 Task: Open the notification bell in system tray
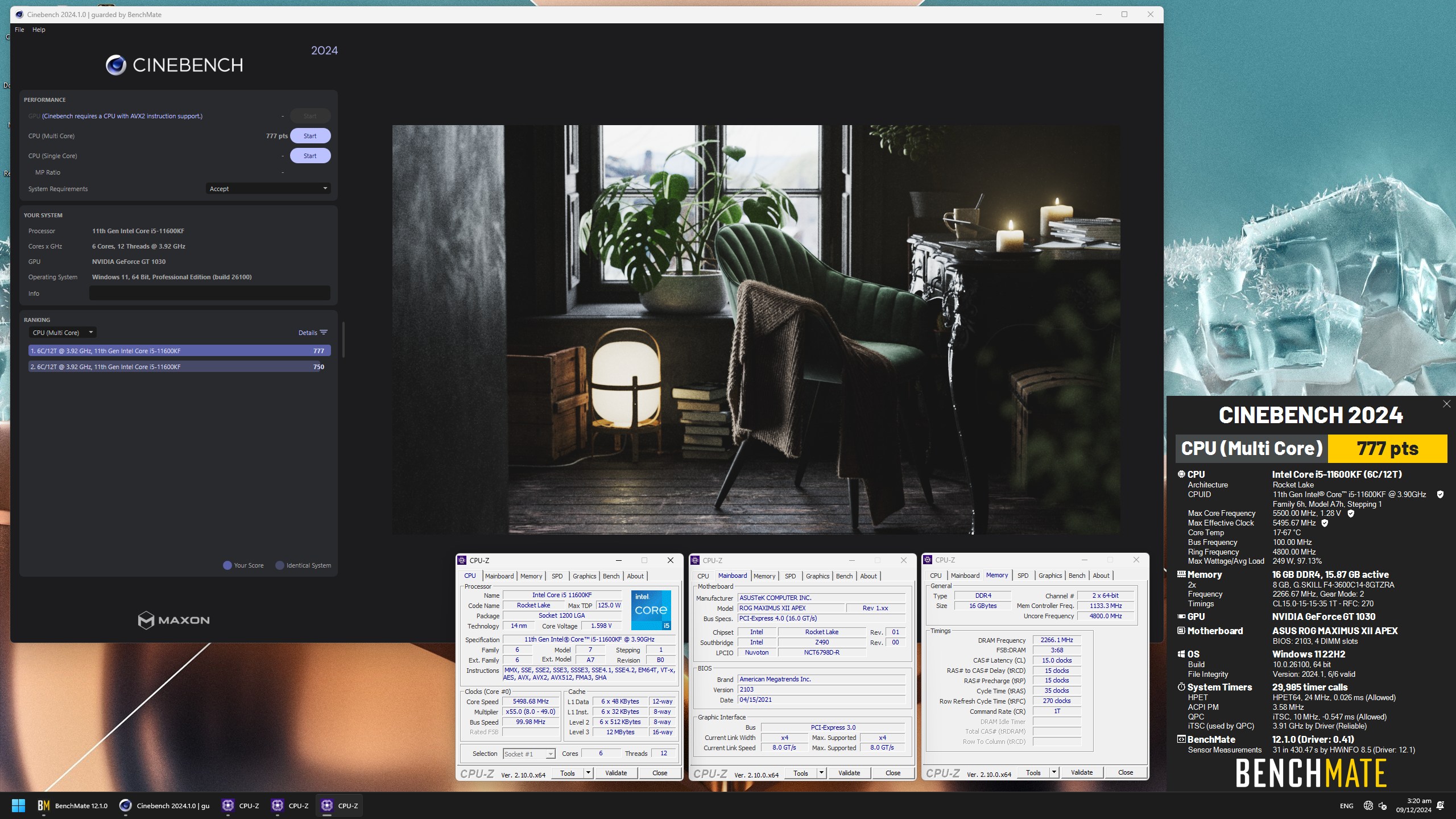click(x=1441, y=805)
